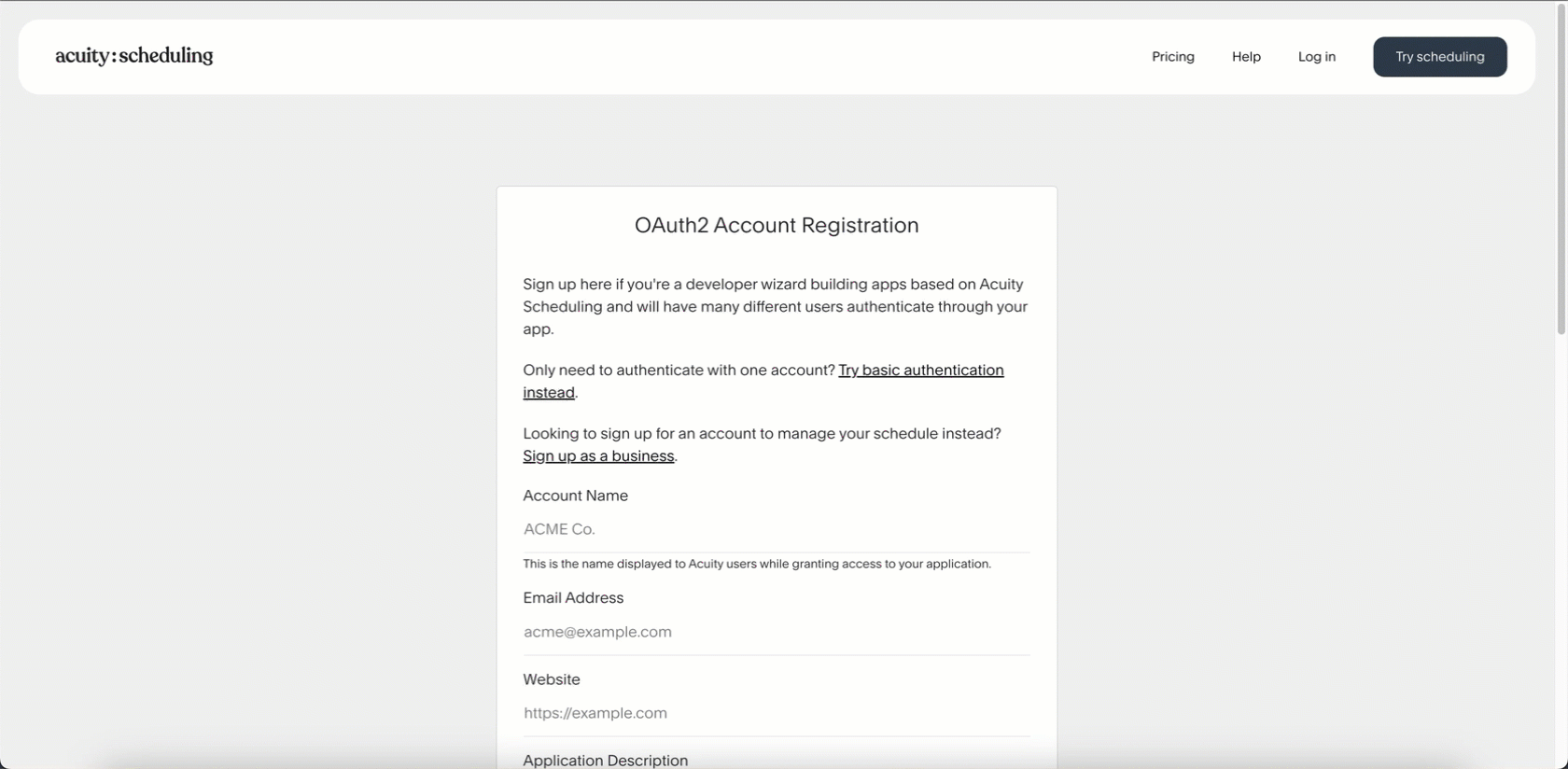The height and width of the screenshot is (769, 1568).
Task: Click the Email Address label
Action: point(573,597)
